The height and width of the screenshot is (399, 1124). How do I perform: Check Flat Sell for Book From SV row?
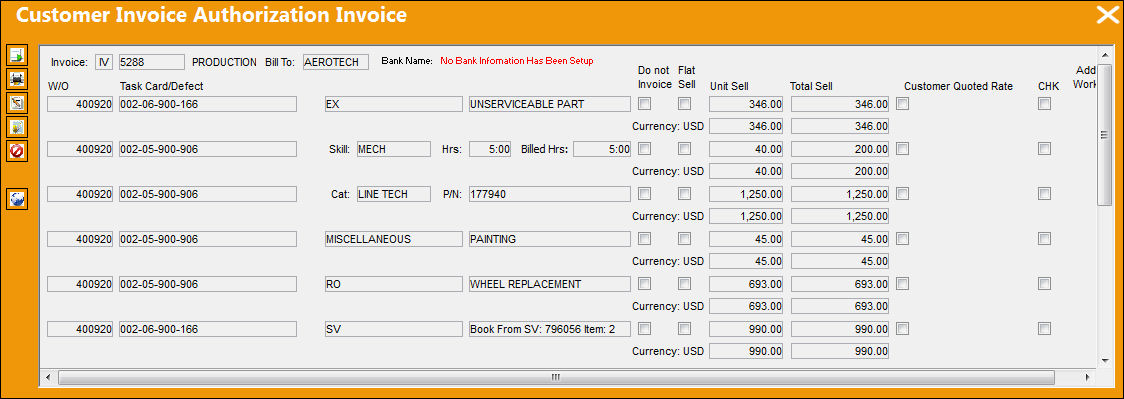(685, 329)
